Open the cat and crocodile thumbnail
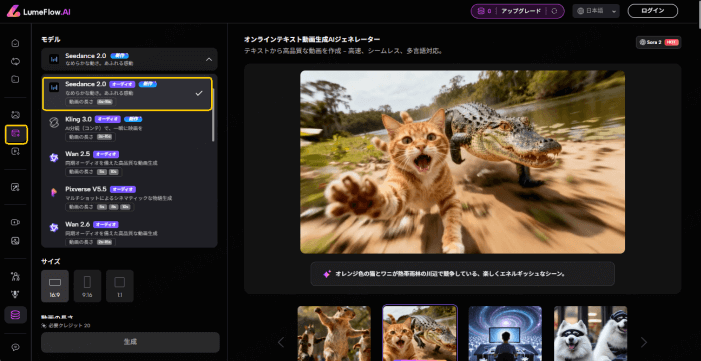 click(x=420, y=333)
